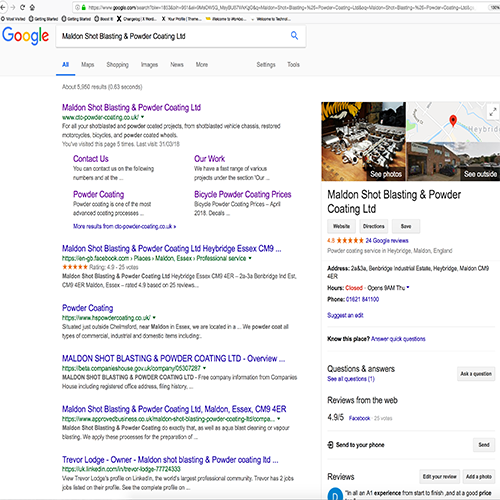Click the browser back arrow
The height and width of the screenshot is (500, 500).
pos(3,7)
